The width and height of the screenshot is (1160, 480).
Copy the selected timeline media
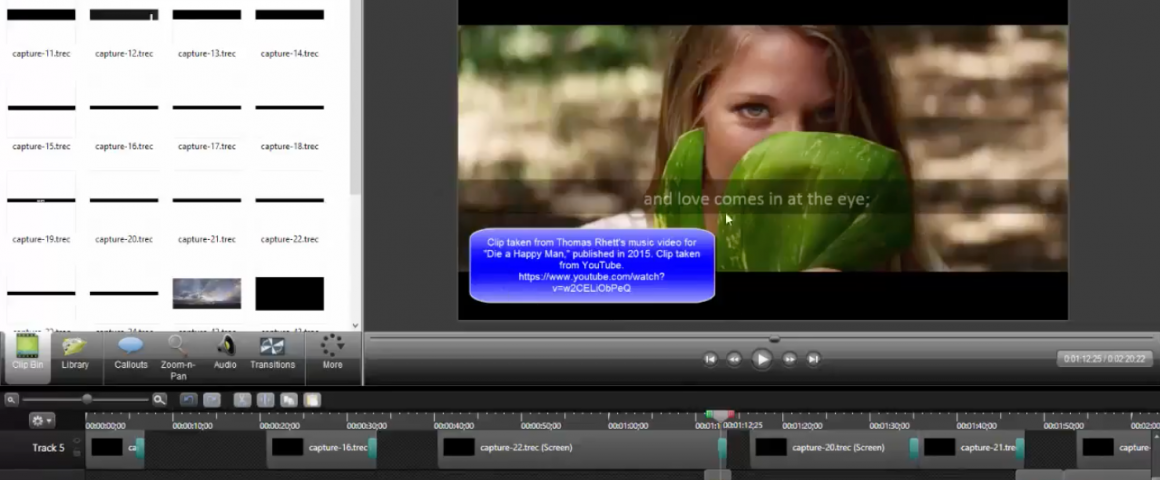pyautogui.click(x=289, y=399)
